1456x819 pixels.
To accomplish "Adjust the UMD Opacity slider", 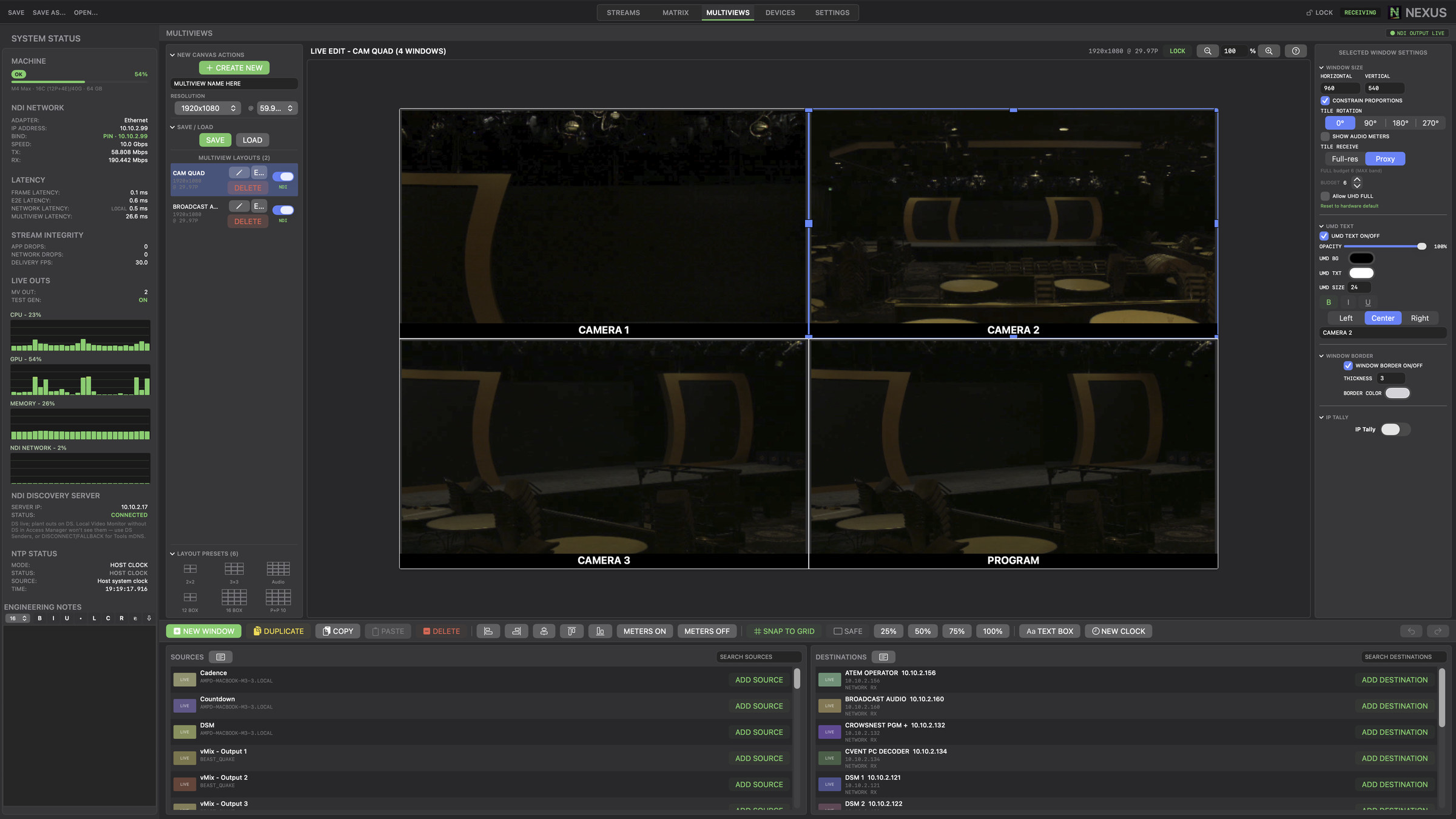I will [x=1384, y=246].
